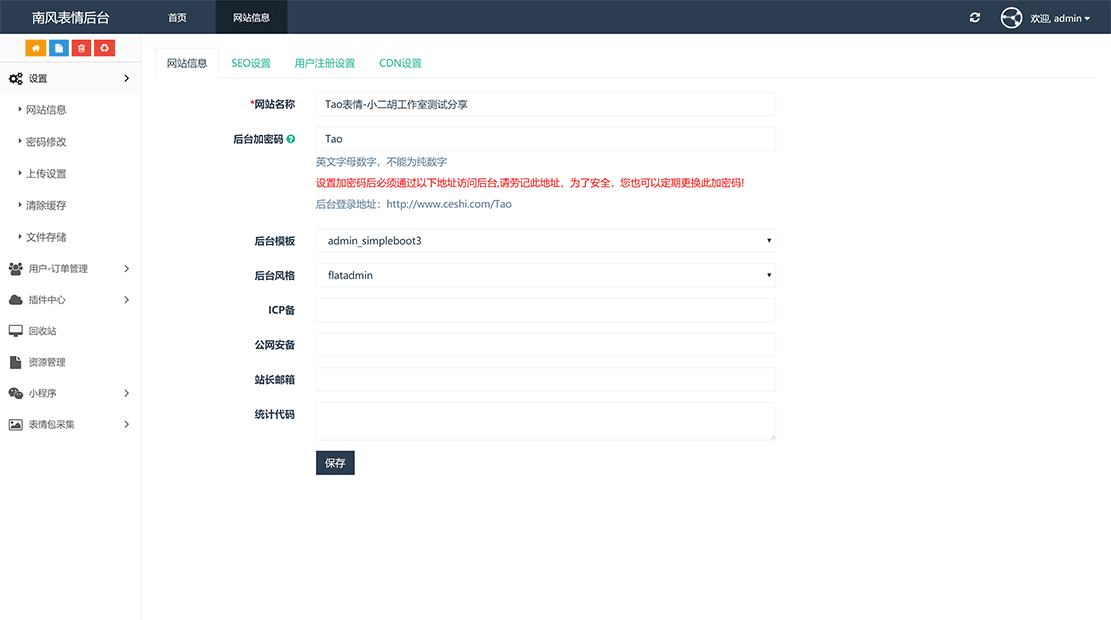Click the globe icon near the admin name
1111x620 pixels.
pyautogui.click(x=1010, y=17)
